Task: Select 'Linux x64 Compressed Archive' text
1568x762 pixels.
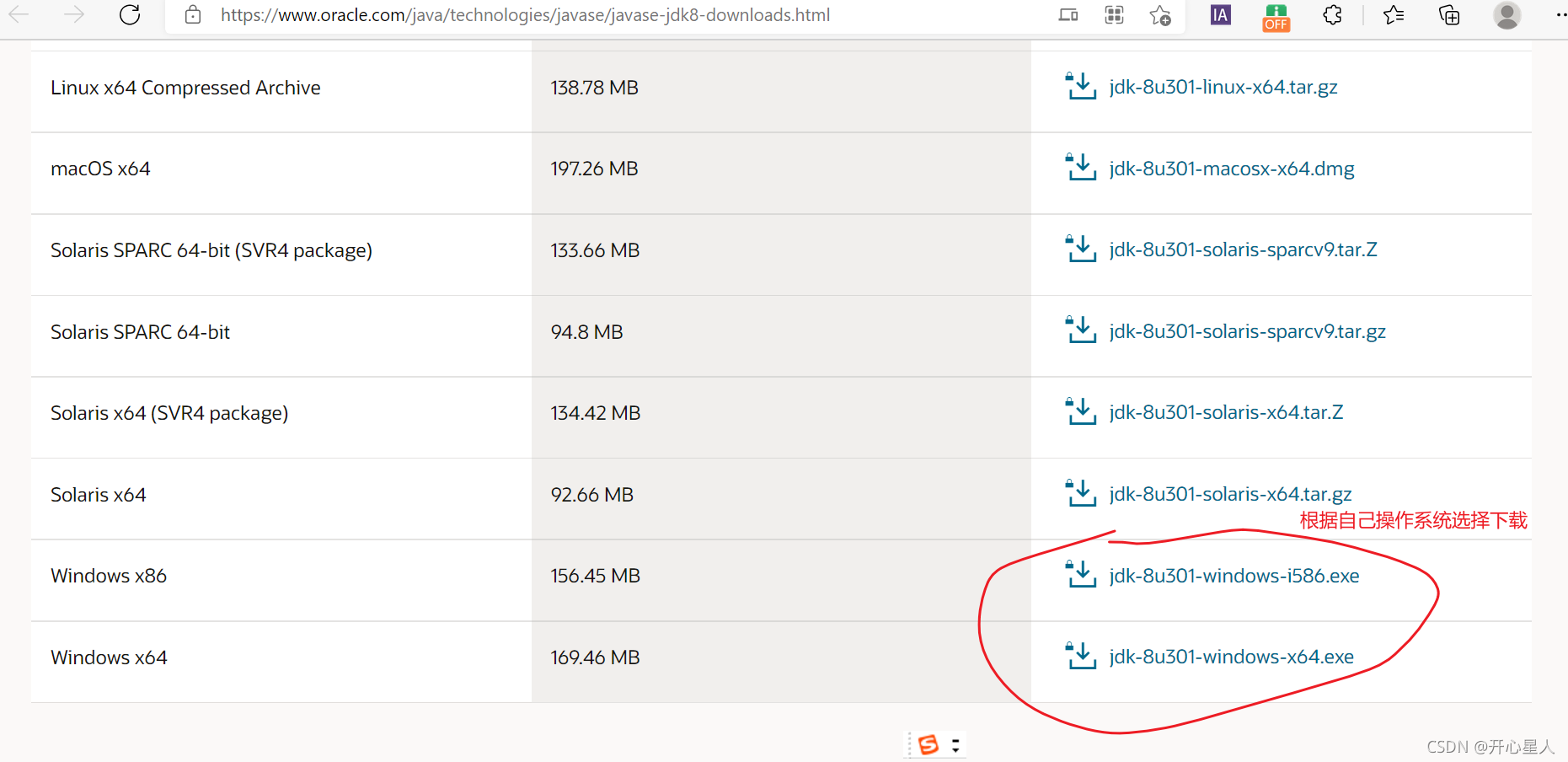Action: pyautogui.click(x=185, y=88)
